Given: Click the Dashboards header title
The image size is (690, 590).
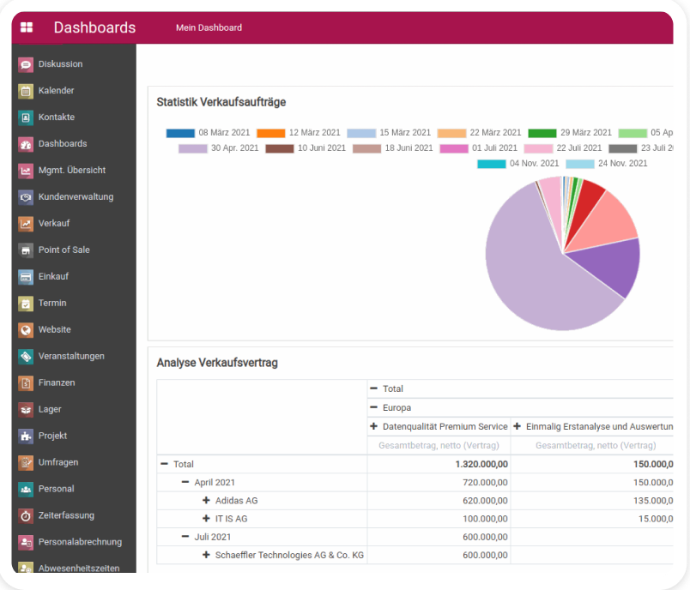Looking at the screenshot, I should coord(94,28).
